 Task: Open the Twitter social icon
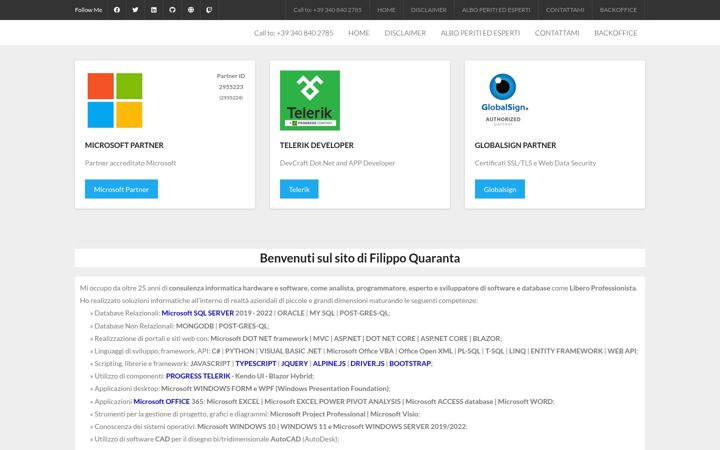(x=135, y=10)
